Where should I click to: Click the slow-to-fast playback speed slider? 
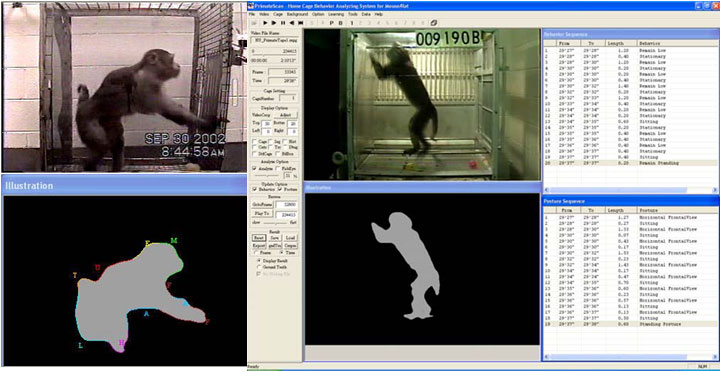[x=275, y=222]
